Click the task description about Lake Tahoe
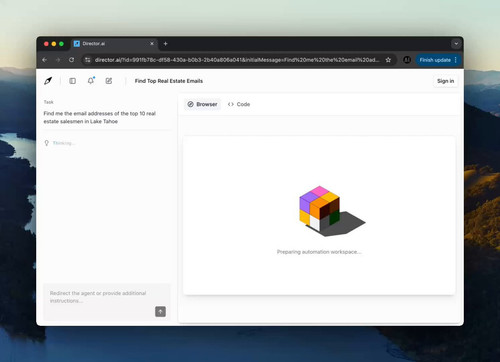Image resolution: width=500 pixels, height=362 pixels. (x=99, y=117)
